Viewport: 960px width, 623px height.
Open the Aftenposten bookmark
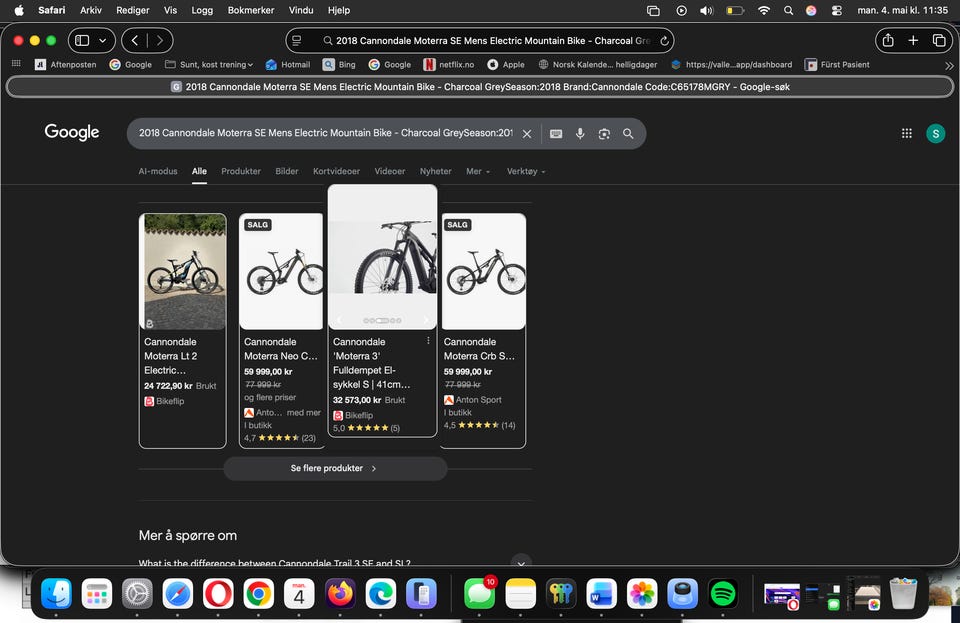tap(66, 64)
